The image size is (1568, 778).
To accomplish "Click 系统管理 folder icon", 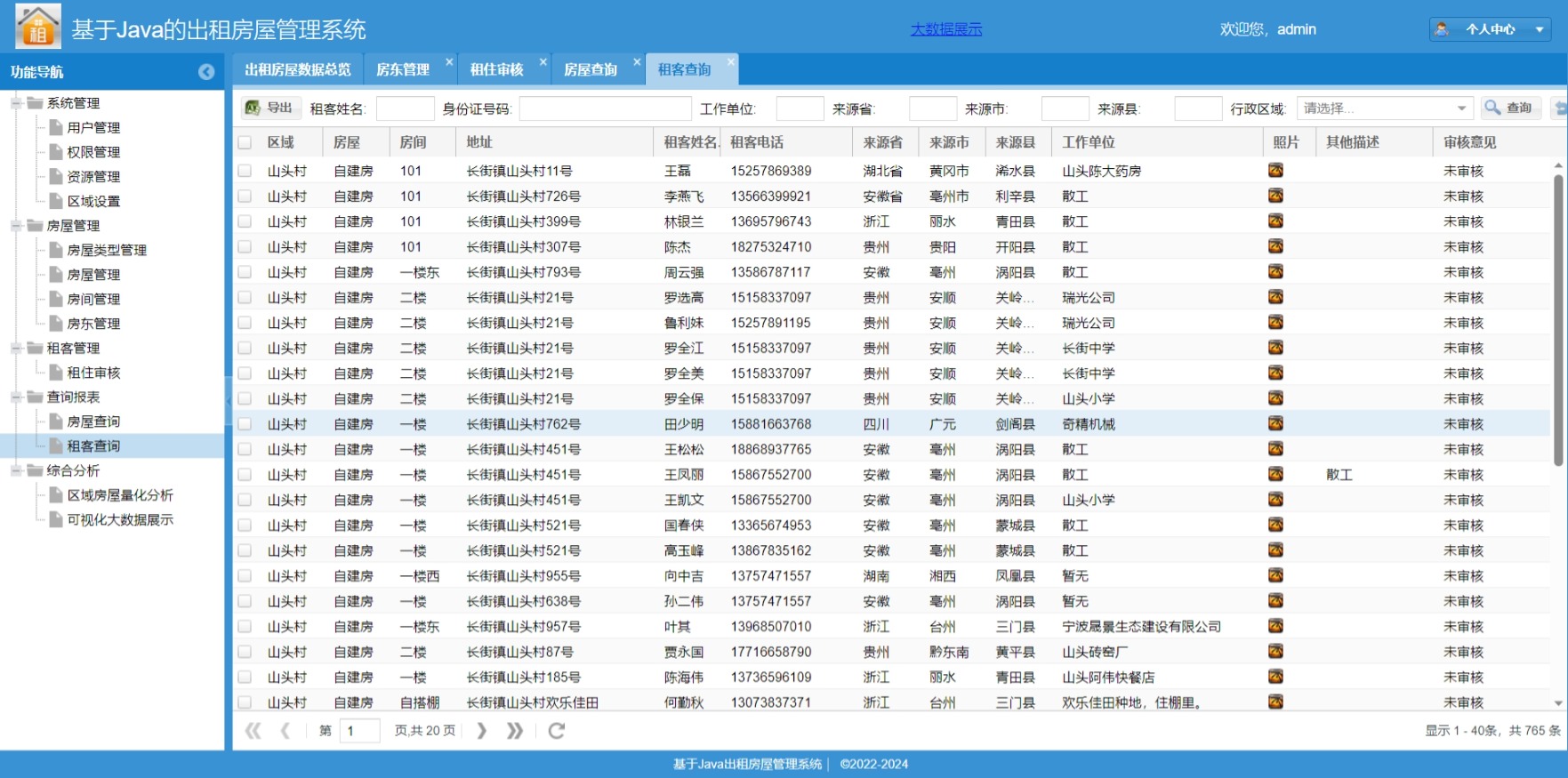I will (x=35, y=103).
